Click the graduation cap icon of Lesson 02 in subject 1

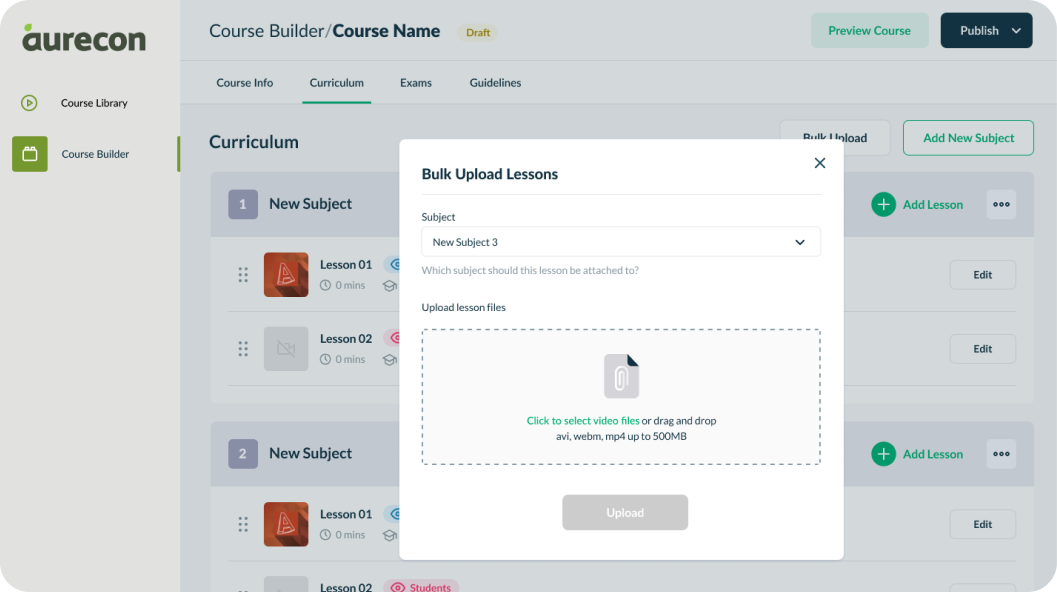point(390,360)
